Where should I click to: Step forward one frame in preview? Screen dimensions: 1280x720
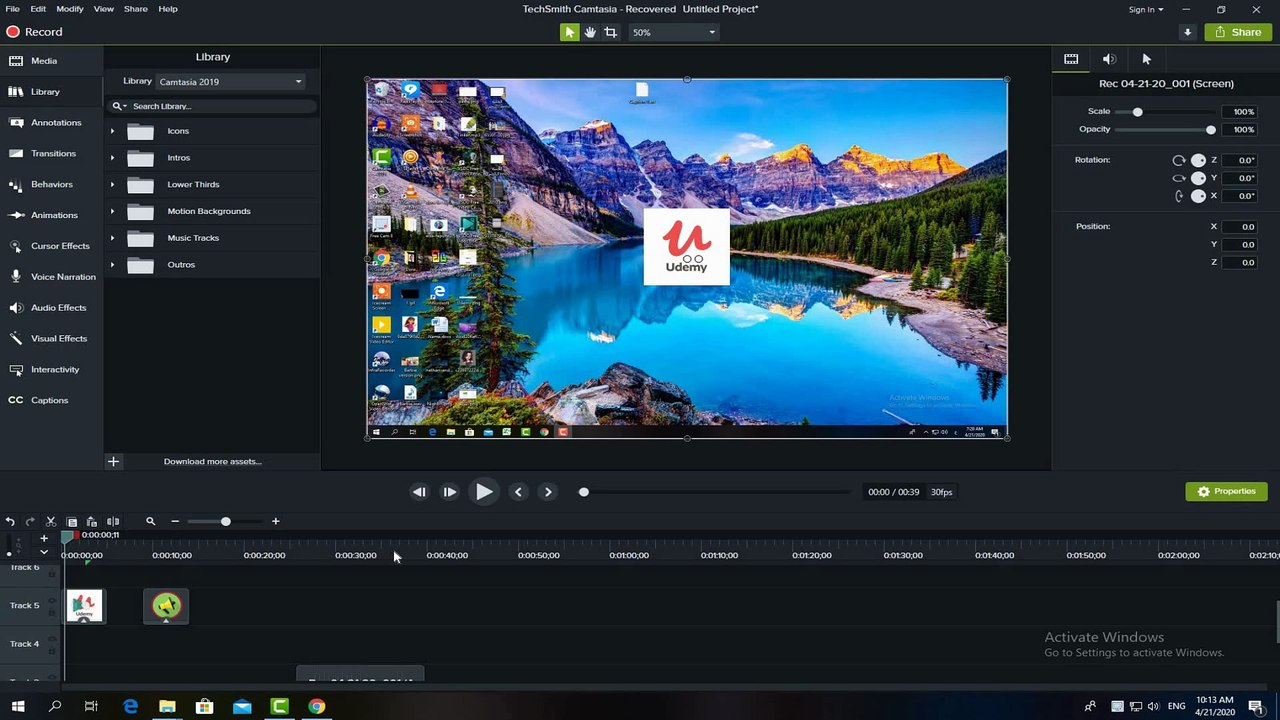coord(450,492)
